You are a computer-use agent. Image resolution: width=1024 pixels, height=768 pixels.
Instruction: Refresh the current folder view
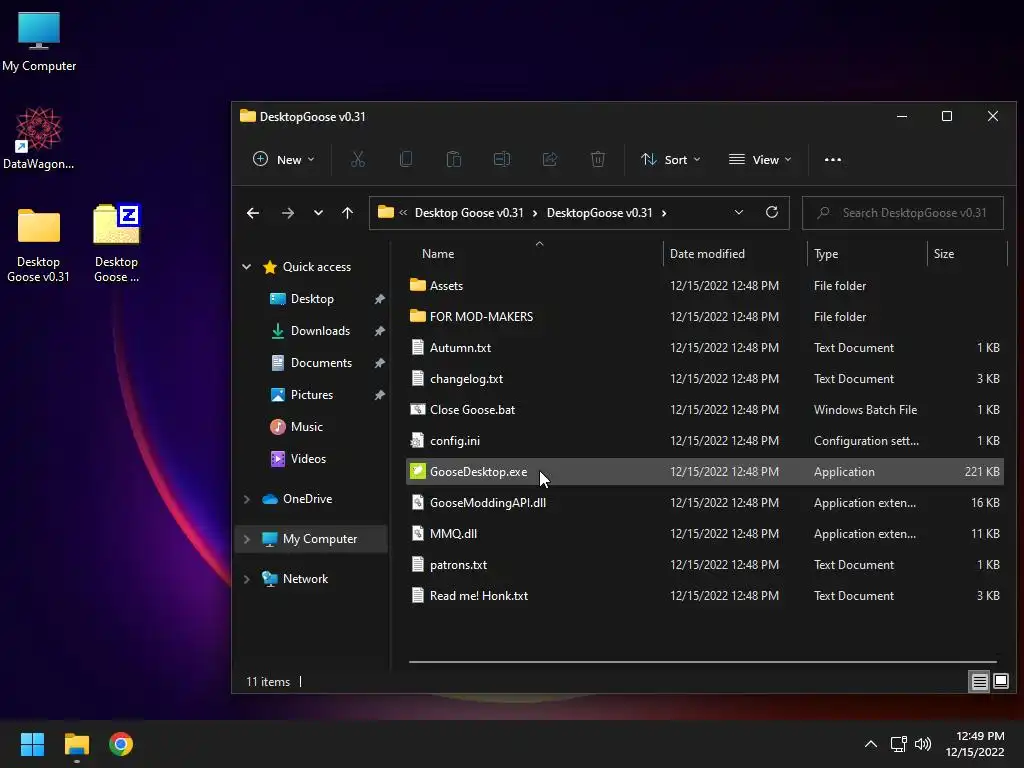coord(772,212)
